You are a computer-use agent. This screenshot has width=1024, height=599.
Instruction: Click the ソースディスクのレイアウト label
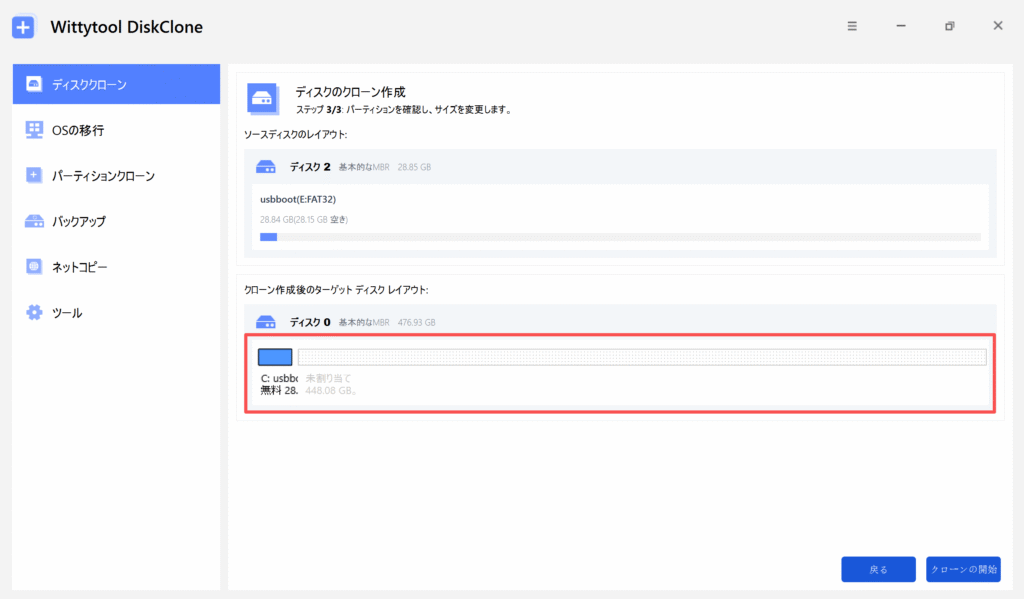point(295,135)
